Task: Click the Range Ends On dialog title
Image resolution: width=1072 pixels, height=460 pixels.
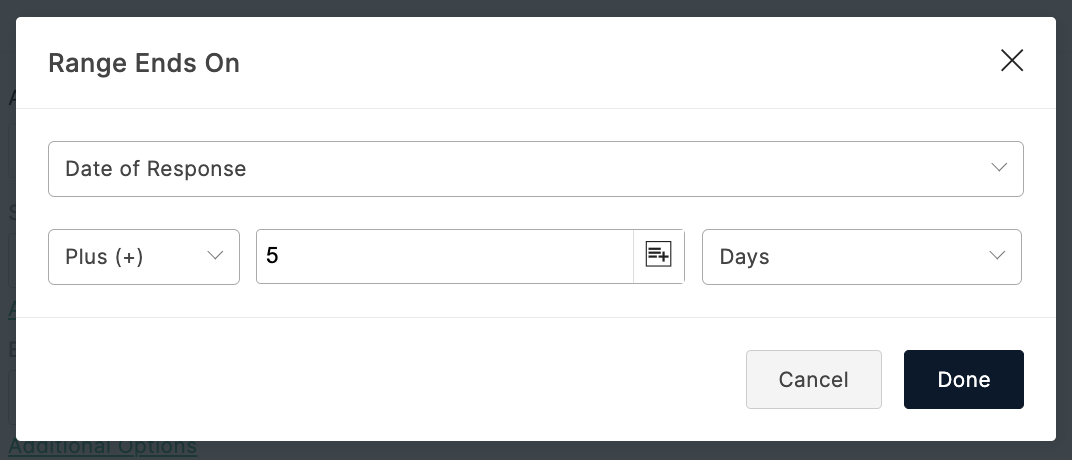Action: click(144, 63)
